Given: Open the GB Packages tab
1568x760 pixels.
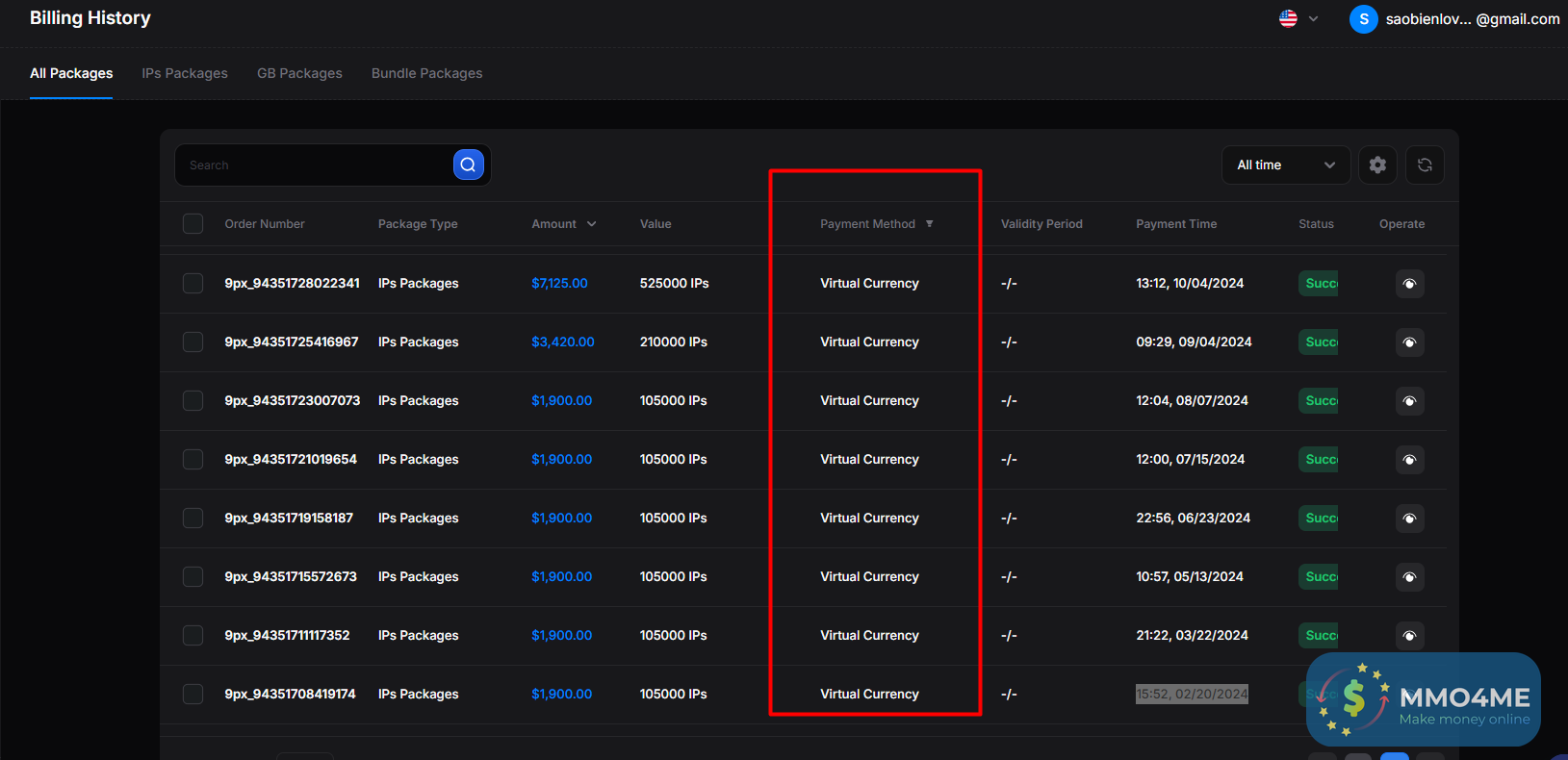Looking at the screenshot, I should tap(299, 74).
